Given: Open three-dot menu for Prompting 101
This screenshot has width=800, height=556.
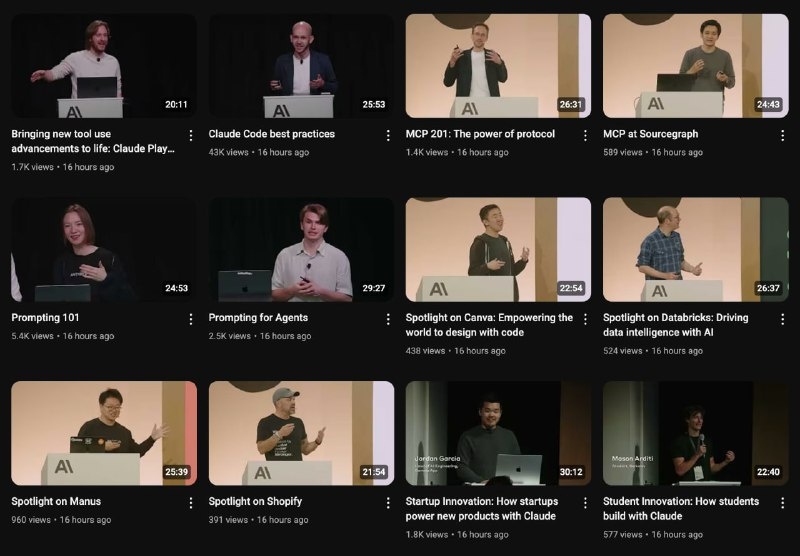Looking at the screenshot, I should (x=190, y=319).
